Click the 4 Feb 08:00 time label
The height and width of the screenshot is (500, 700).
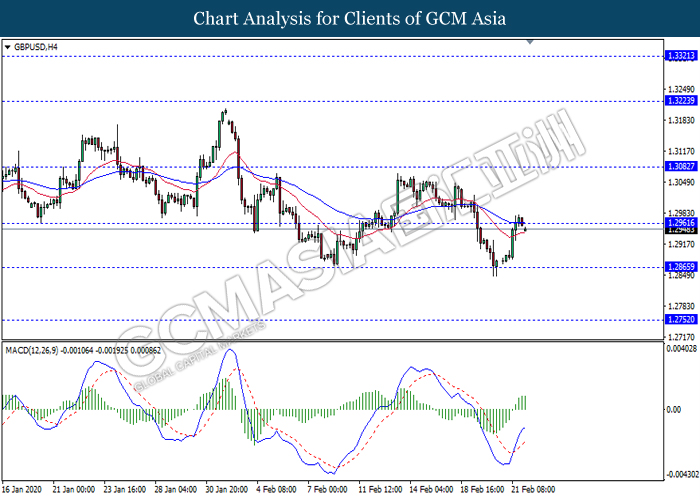click(276, 490)
